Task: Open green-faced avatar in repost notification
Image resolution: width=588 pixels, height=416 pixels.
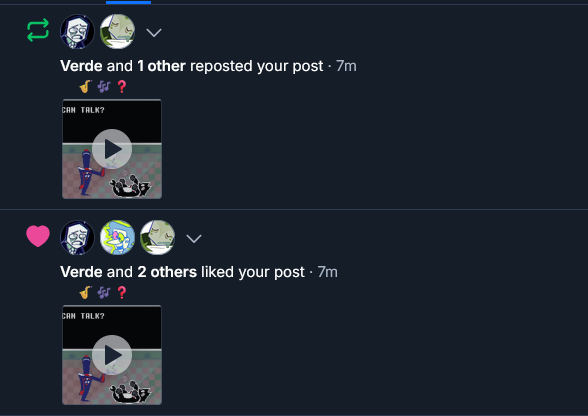Action: point(117,32)
